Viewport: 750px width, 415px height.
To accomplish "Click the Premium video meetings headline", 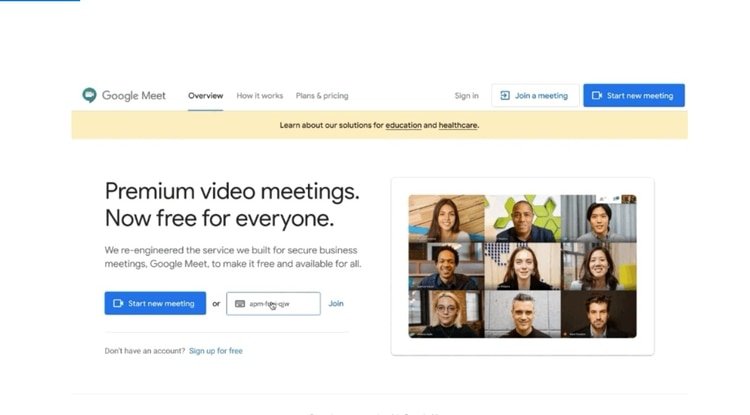I will coord(232,205).
